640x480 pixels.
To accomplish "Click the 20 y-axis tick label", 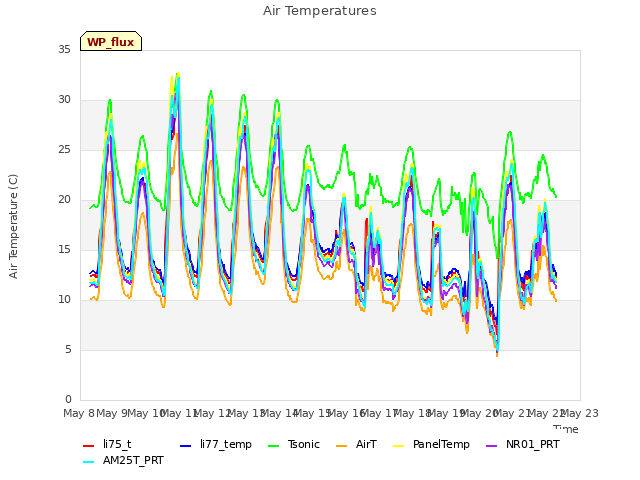I will pyautogui.click(x=64, y=199).
